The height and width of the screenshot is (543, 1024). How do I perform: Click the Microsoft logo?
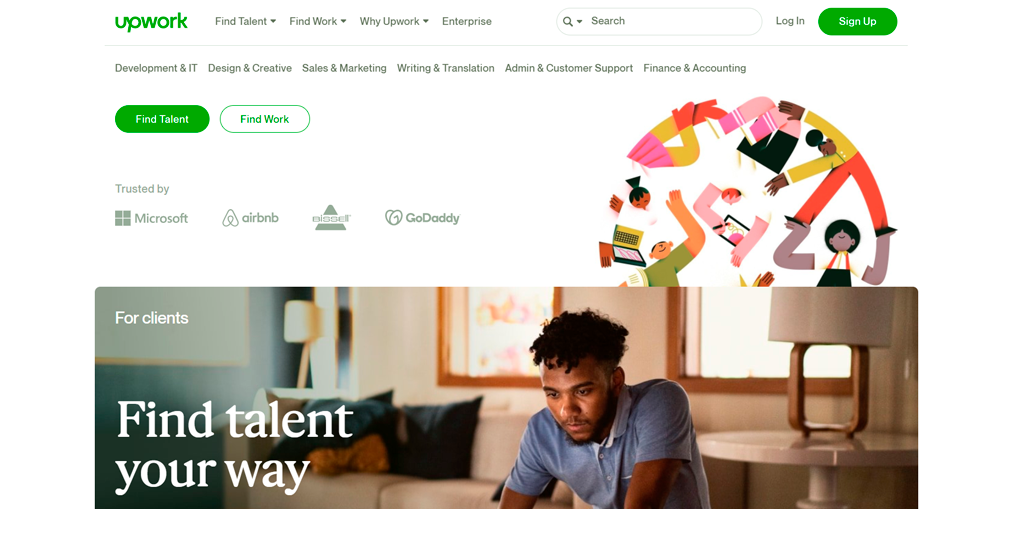tap(152, 218)
